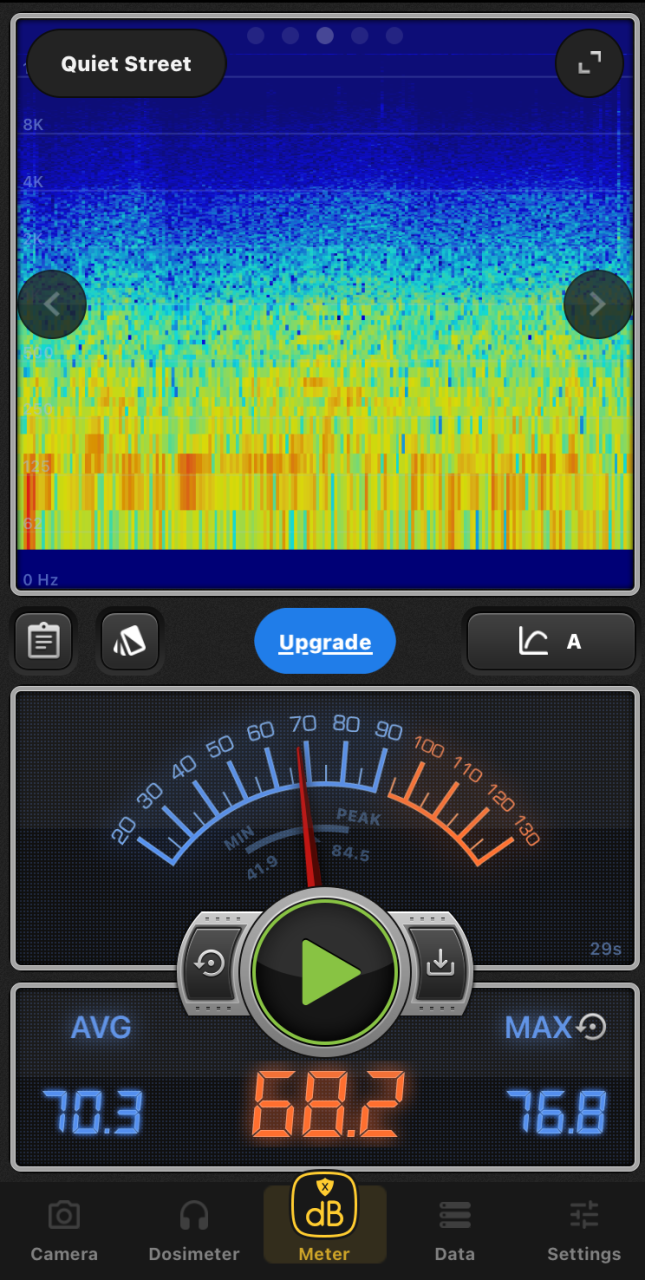Open the clipboard notes icon
Viewport: 645px width, 1280px height.
click(x=43, y=641)
